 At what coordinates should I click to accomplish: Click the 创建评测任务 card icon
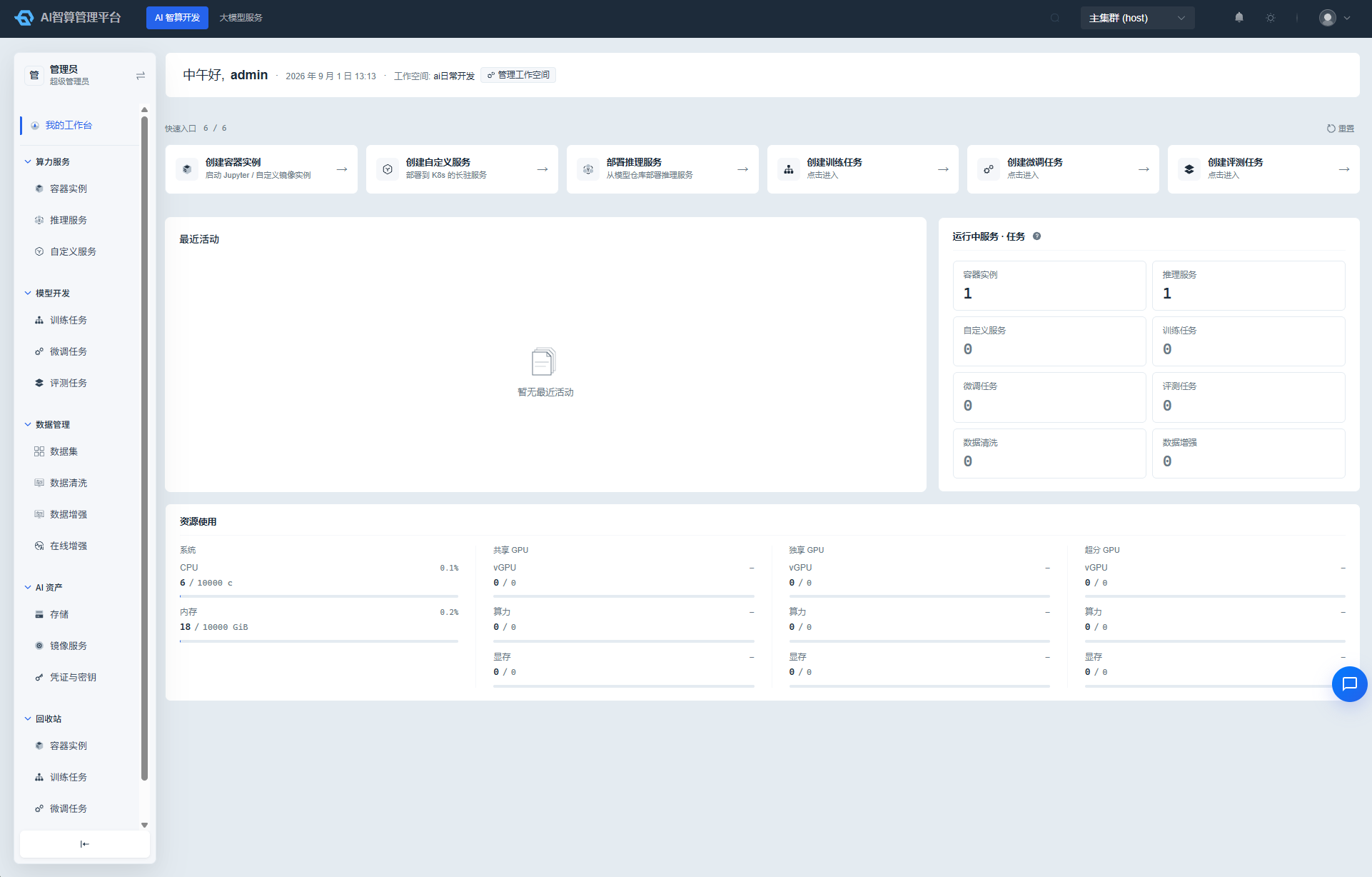point(1189,169)
